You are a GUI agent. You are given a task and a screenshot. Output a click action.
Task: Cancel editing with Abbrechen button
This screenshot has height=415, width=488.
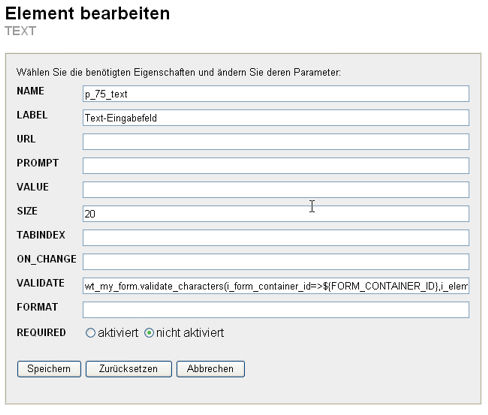click(210, 369)
